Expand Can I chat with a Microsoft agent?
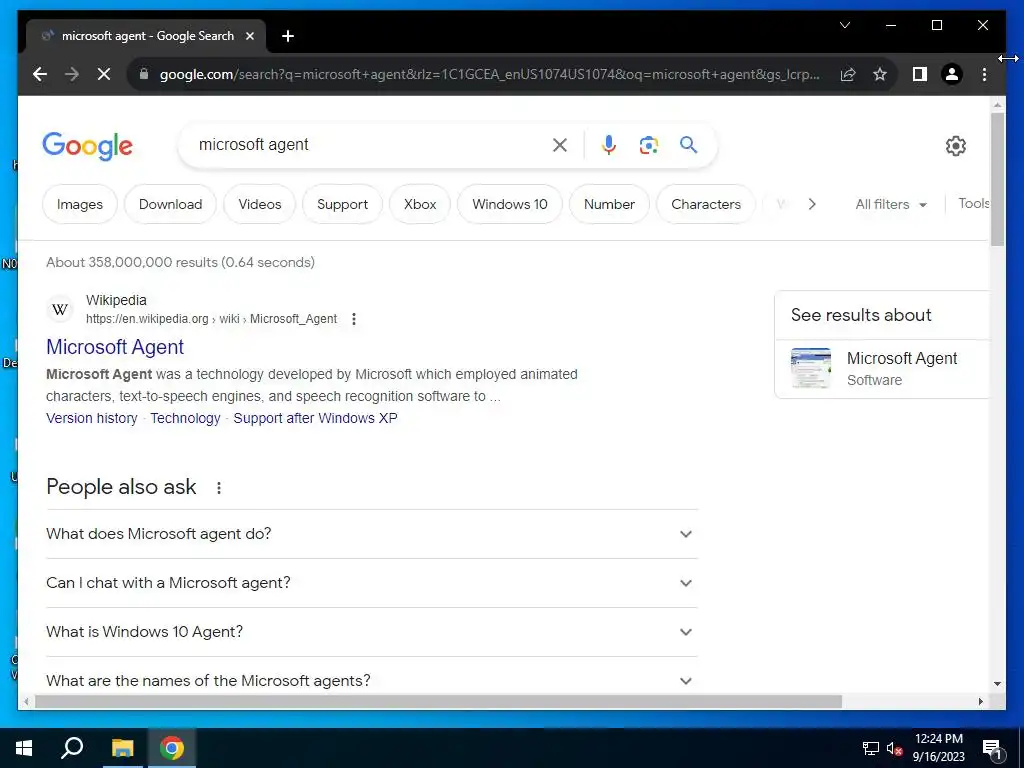Image resolution: width=1024 pixels, height=768 pixels. 372,583
